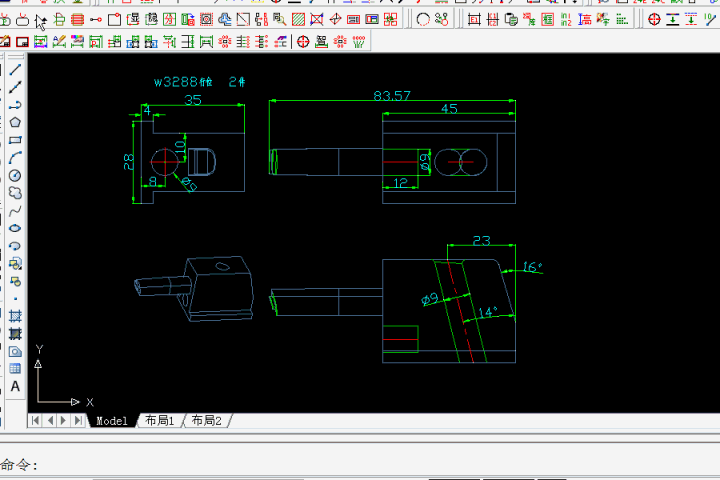The height and width of the screenshot is (480, 720).
Task: Click the in1/in2 toolbar icon
Action: [x=566, y=19]
